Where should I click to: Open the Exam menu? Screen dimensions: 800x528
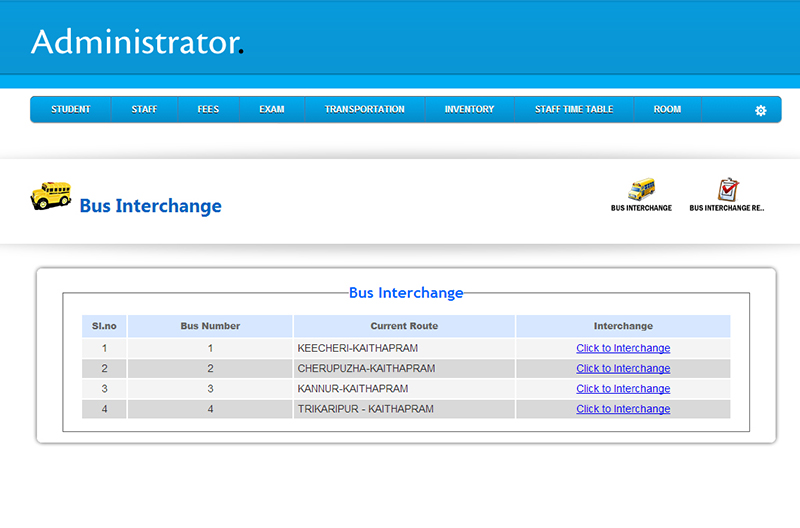[272, 109]
